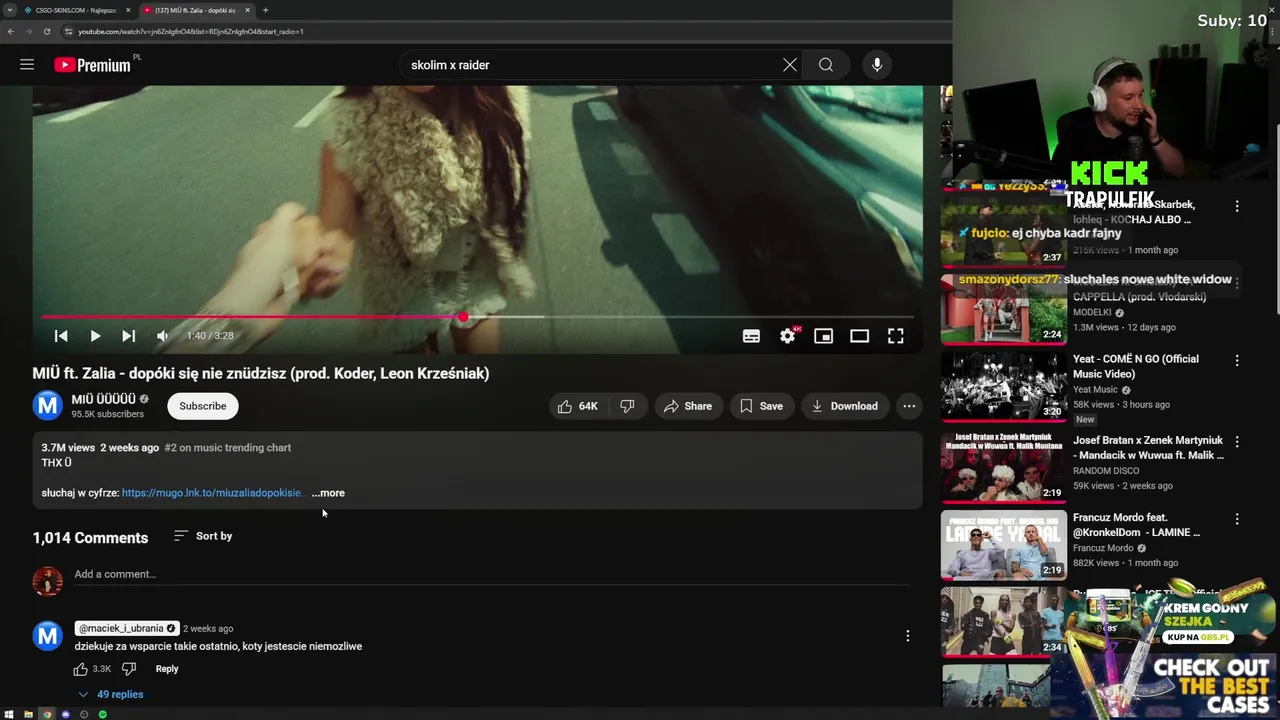Open Discord from taskbar
The height and width of the screenshot is (720, 1280).
pyautogui.click(x=65, y=714)
